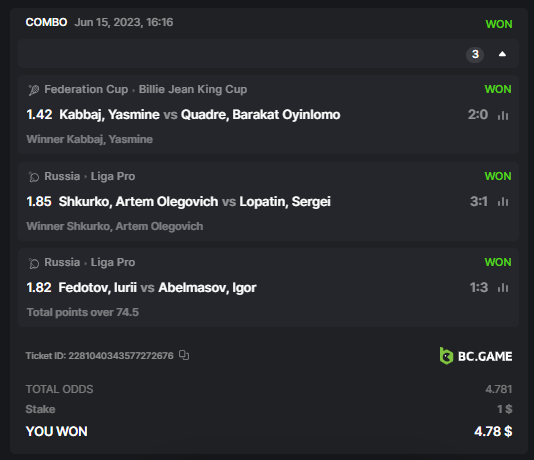Image resolution: width=534 pixels, height=460 pixels.
Task: Select the Shkurko vs Lopatin, Sergei match title
Action: click(194, 202)
